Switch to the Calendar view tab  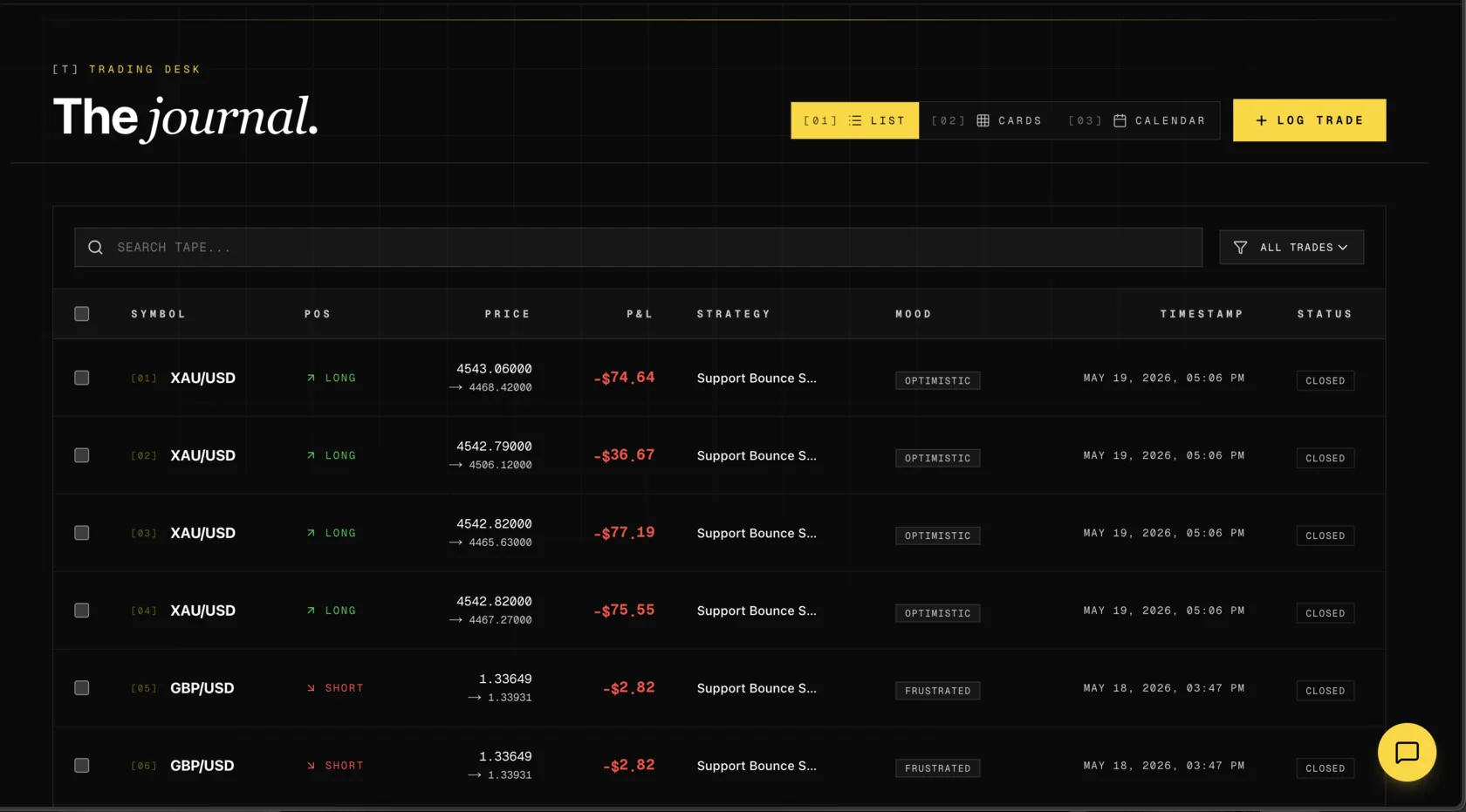click(x=1137, y=120)
